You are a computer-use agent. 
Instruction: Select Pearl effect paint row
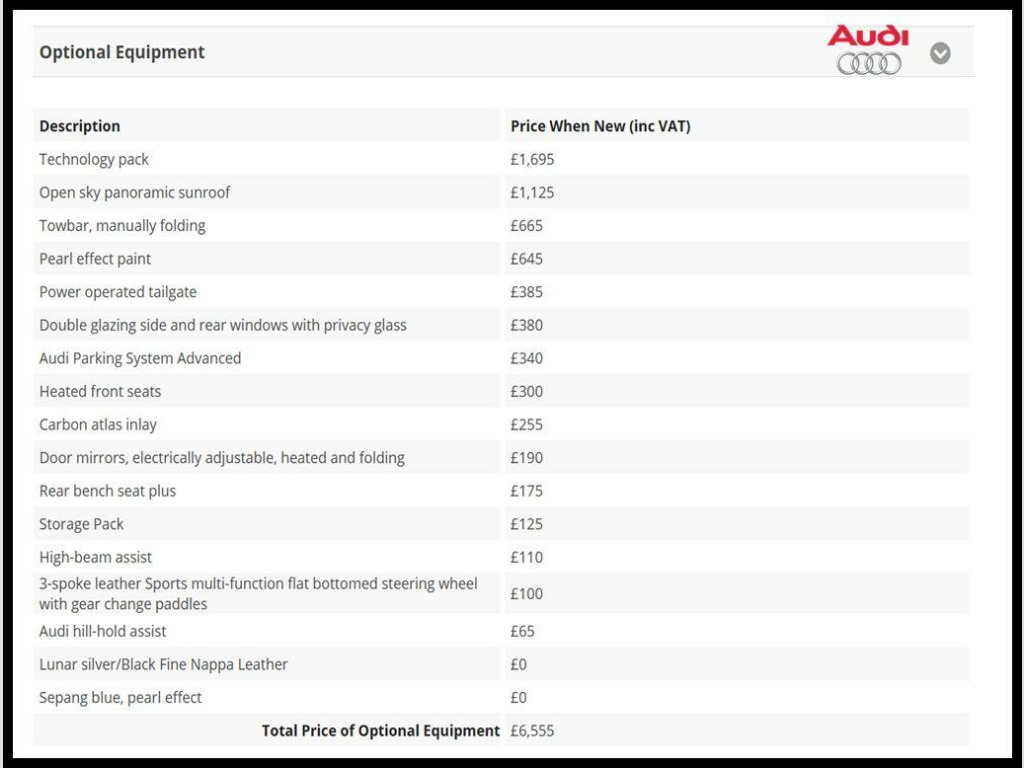point(95,258)
